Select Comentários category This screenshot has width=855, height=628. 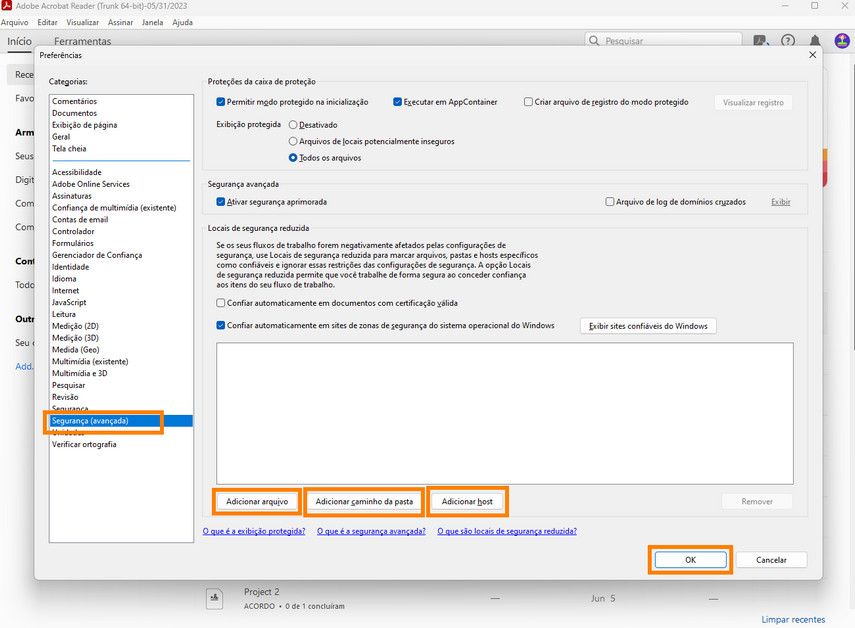(74, 101)
